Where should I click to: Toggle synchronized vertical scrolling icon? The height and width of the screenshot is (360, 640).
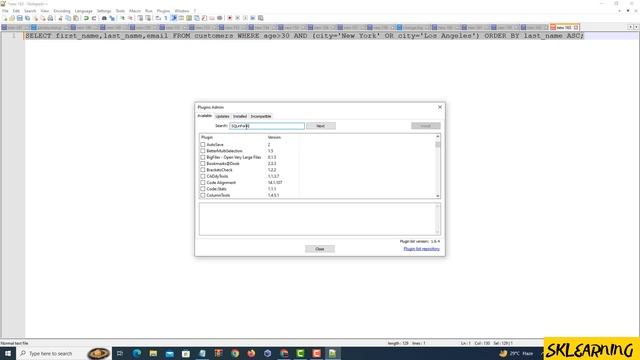click(140, 18)
